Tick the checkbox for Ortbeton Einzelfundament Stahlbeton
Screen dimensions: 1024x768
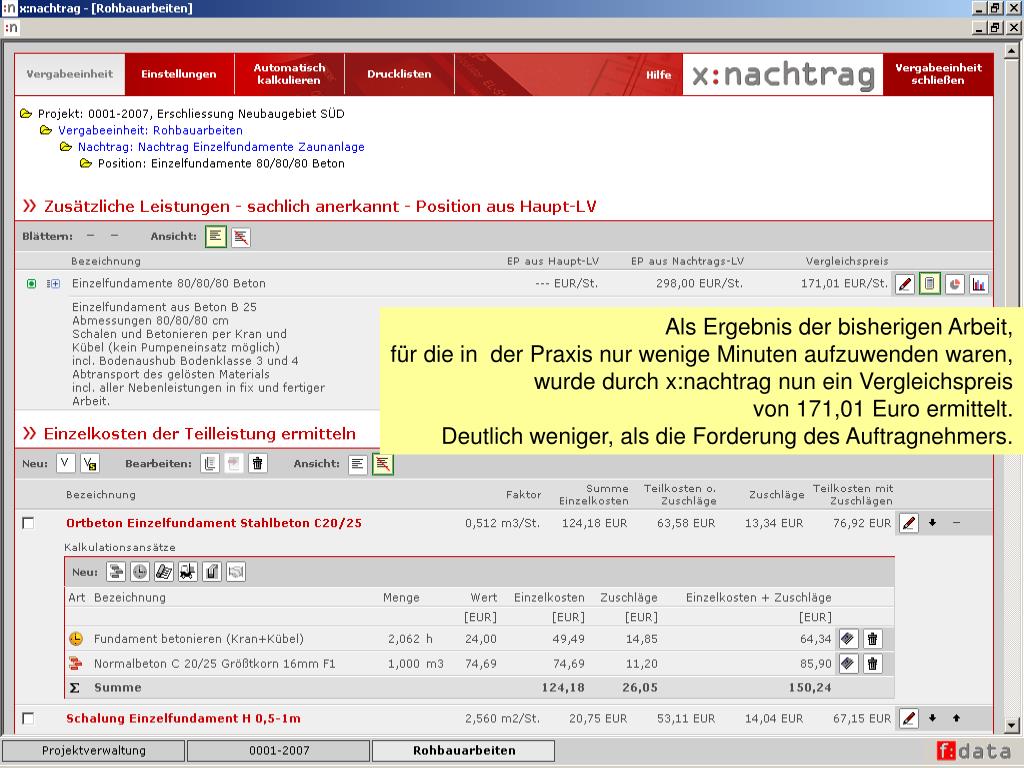pos(28,523)
